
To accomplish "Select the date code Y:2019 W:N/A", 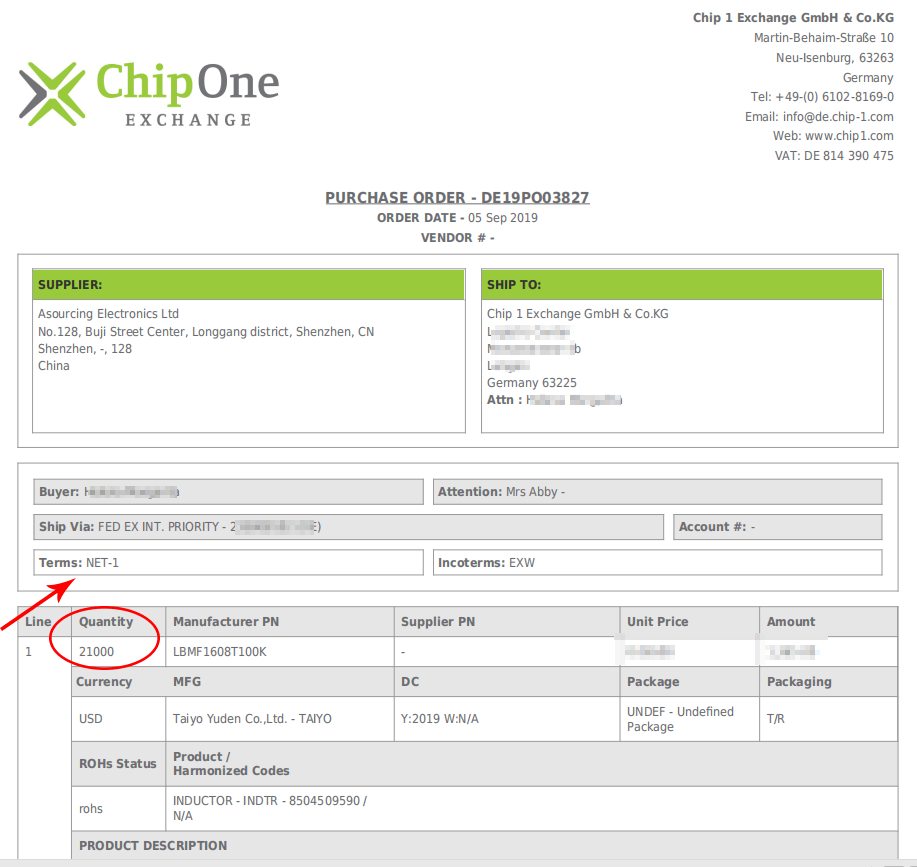I will (440, 719).
